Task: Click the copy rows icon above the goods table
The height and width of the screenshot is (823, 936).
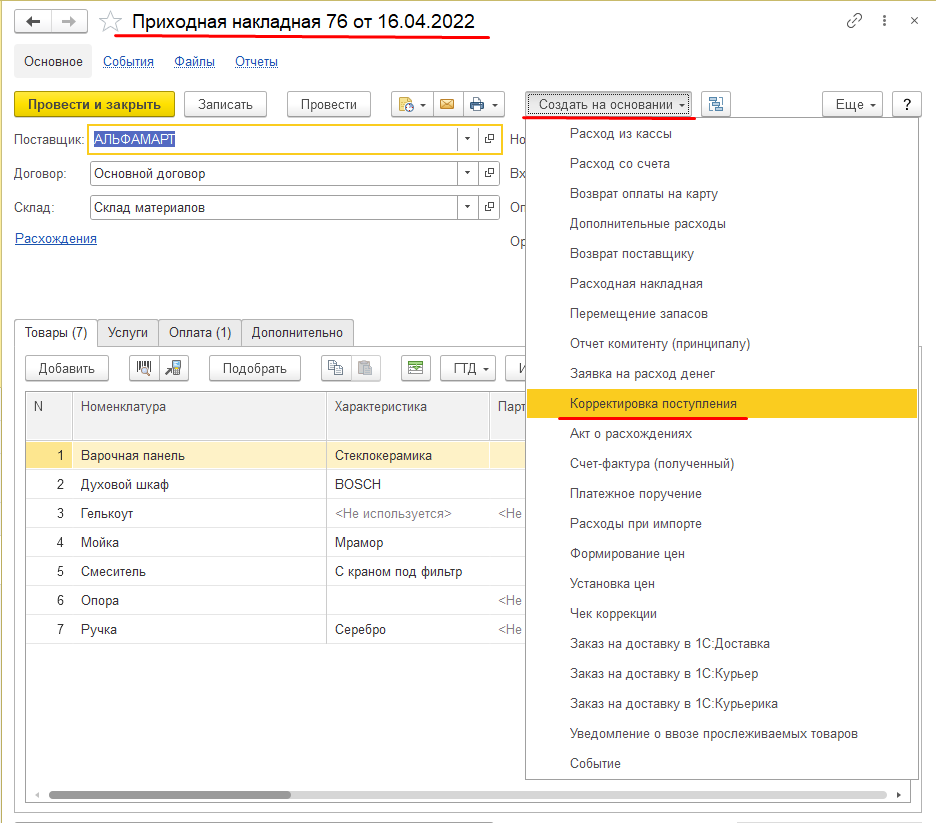Action: (335, 368)
